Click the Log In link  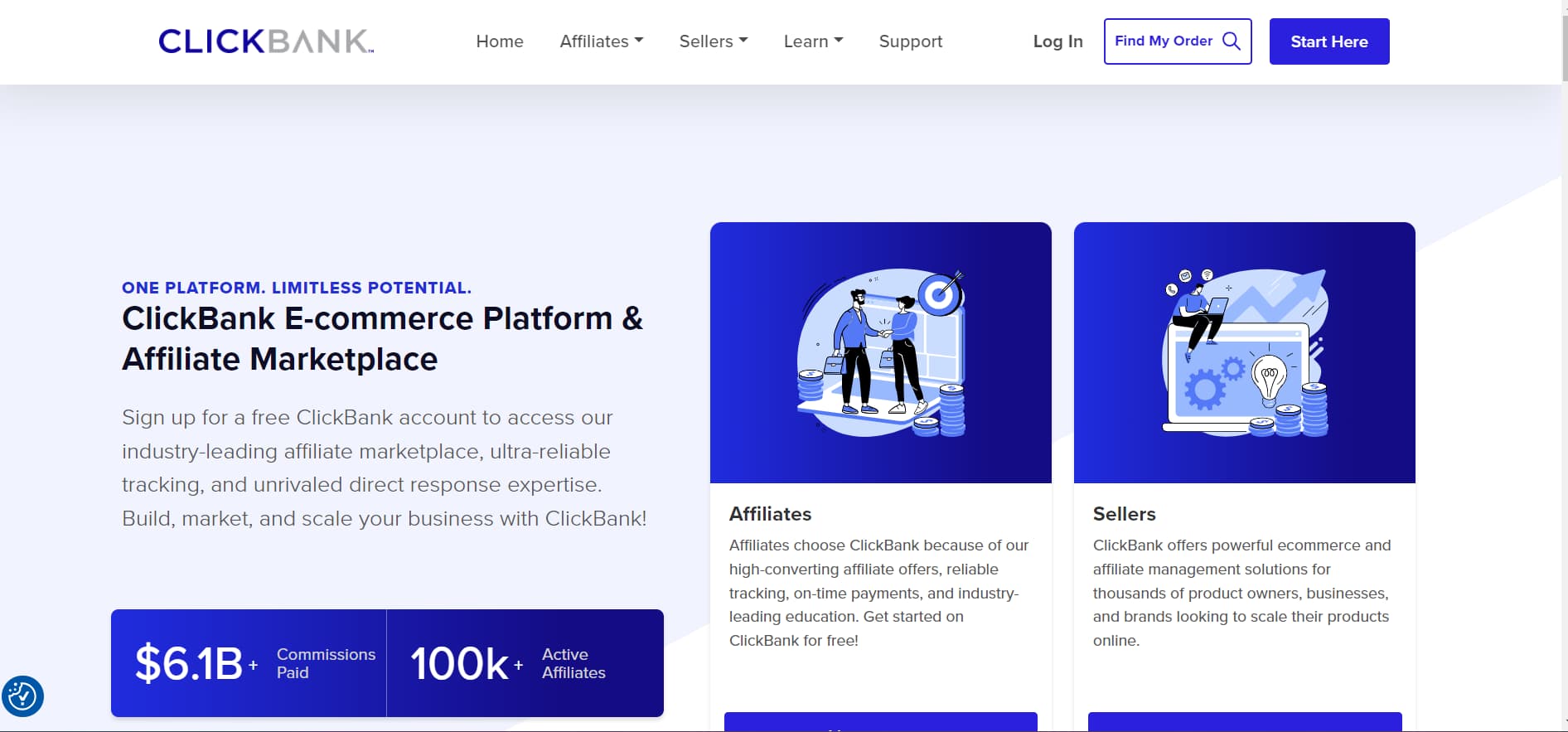[1057, 41]
